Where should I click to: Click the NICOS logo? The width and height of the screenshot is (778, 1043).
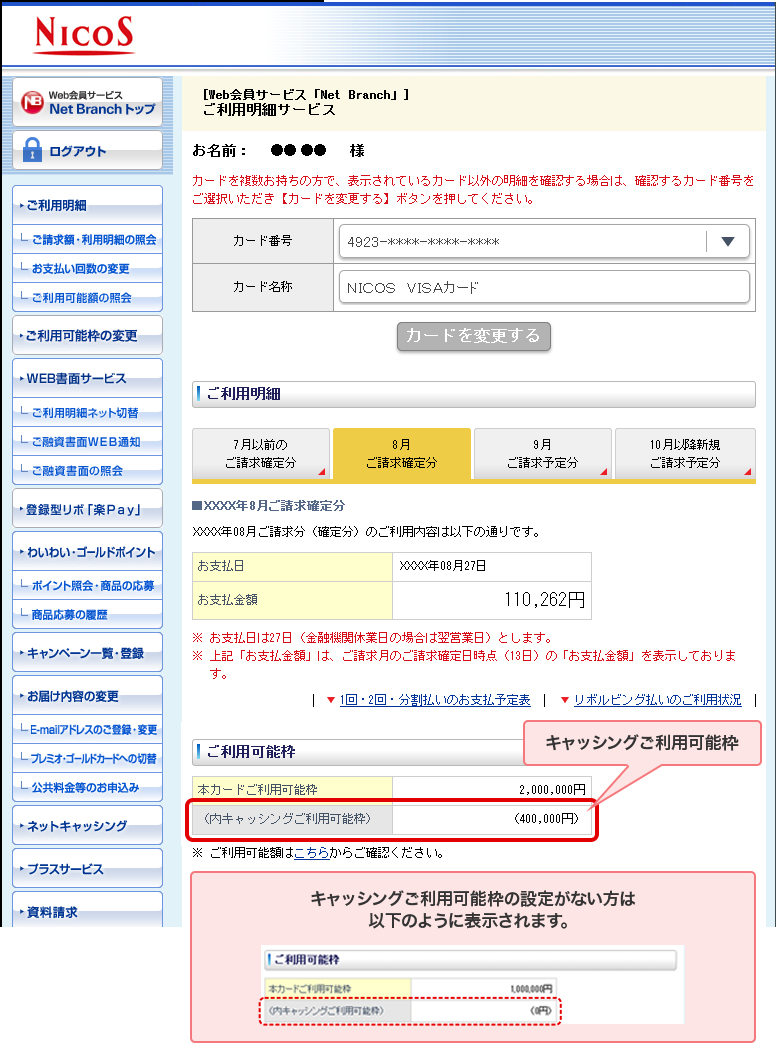click(84, 34)
